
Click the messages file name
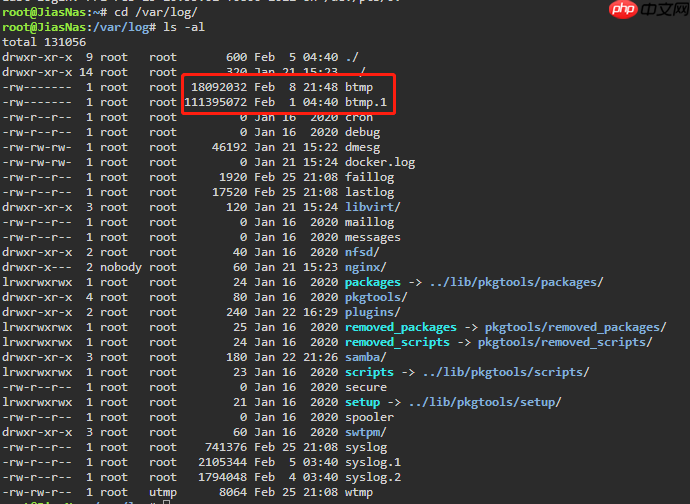pos(373,237)
